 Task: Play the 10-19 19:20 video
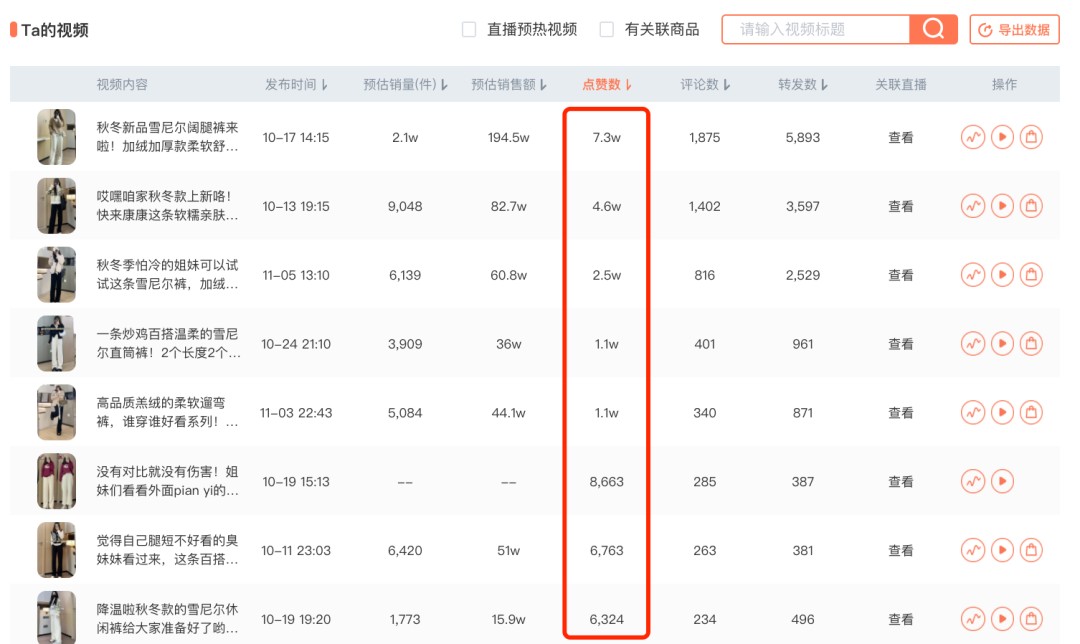coord(1002,619)
